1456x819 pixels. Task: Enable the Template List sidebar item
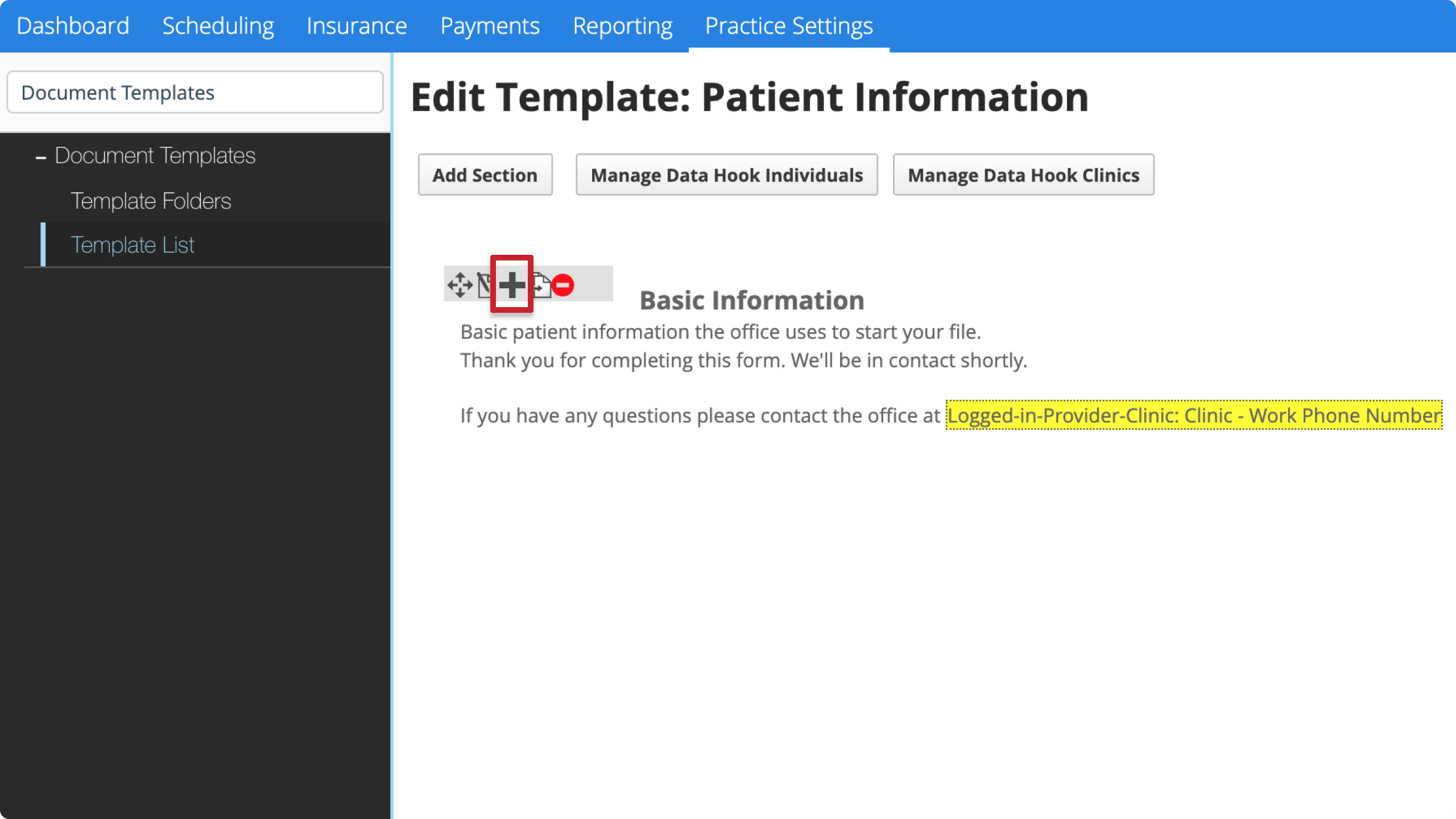[x=132, y=244]
